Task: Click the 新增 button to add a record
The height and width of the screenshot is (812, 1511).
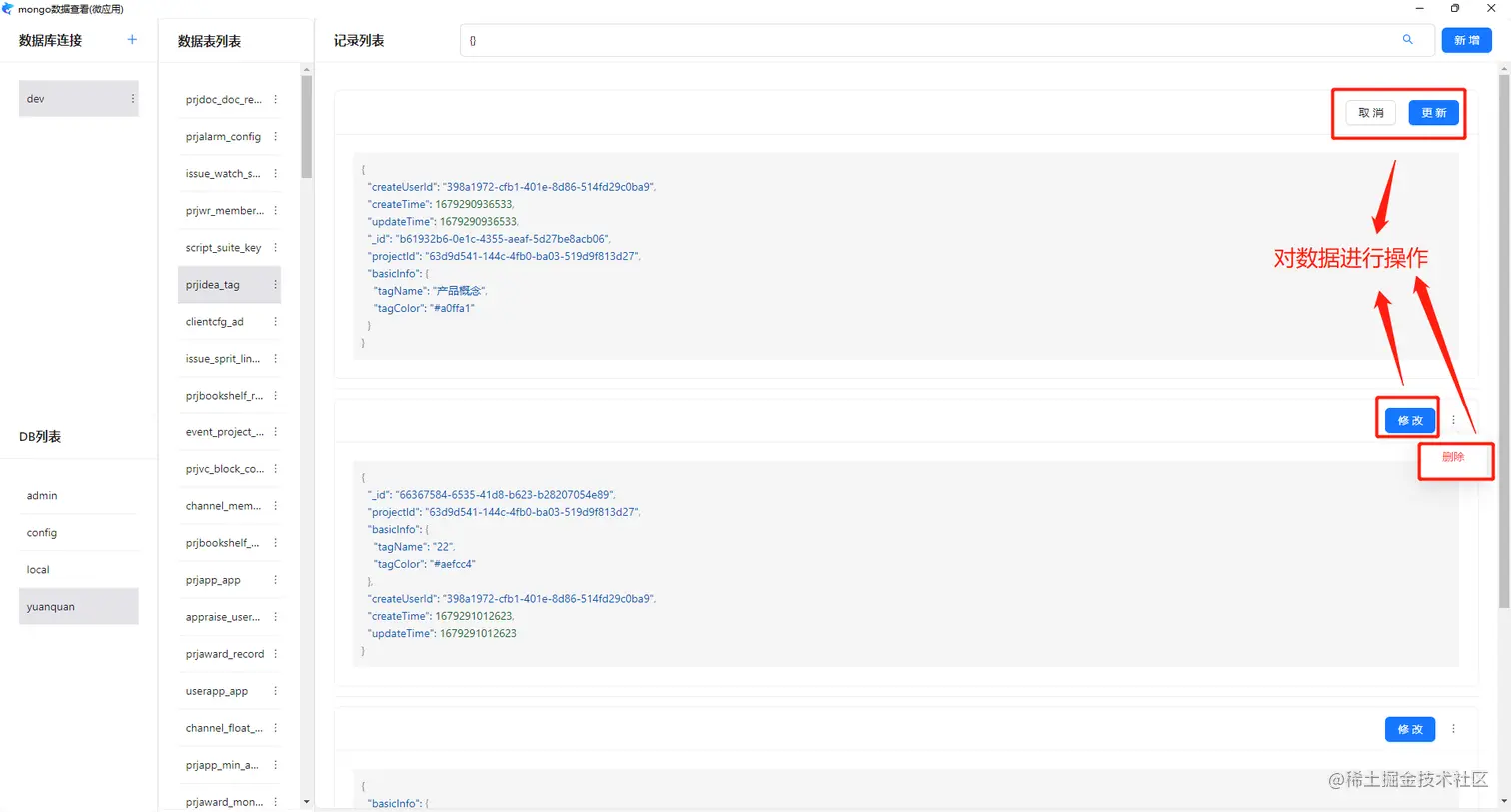Action: click(x=1466, y=40)
